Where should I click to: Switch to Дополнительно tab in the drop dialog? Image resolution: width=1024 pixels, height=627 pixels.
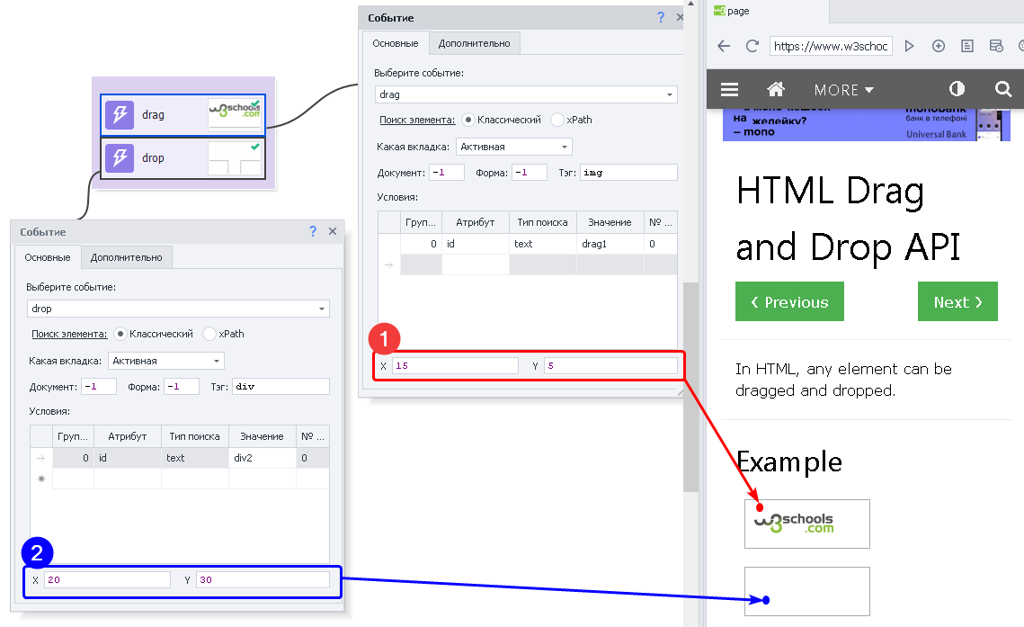(126, 257)
